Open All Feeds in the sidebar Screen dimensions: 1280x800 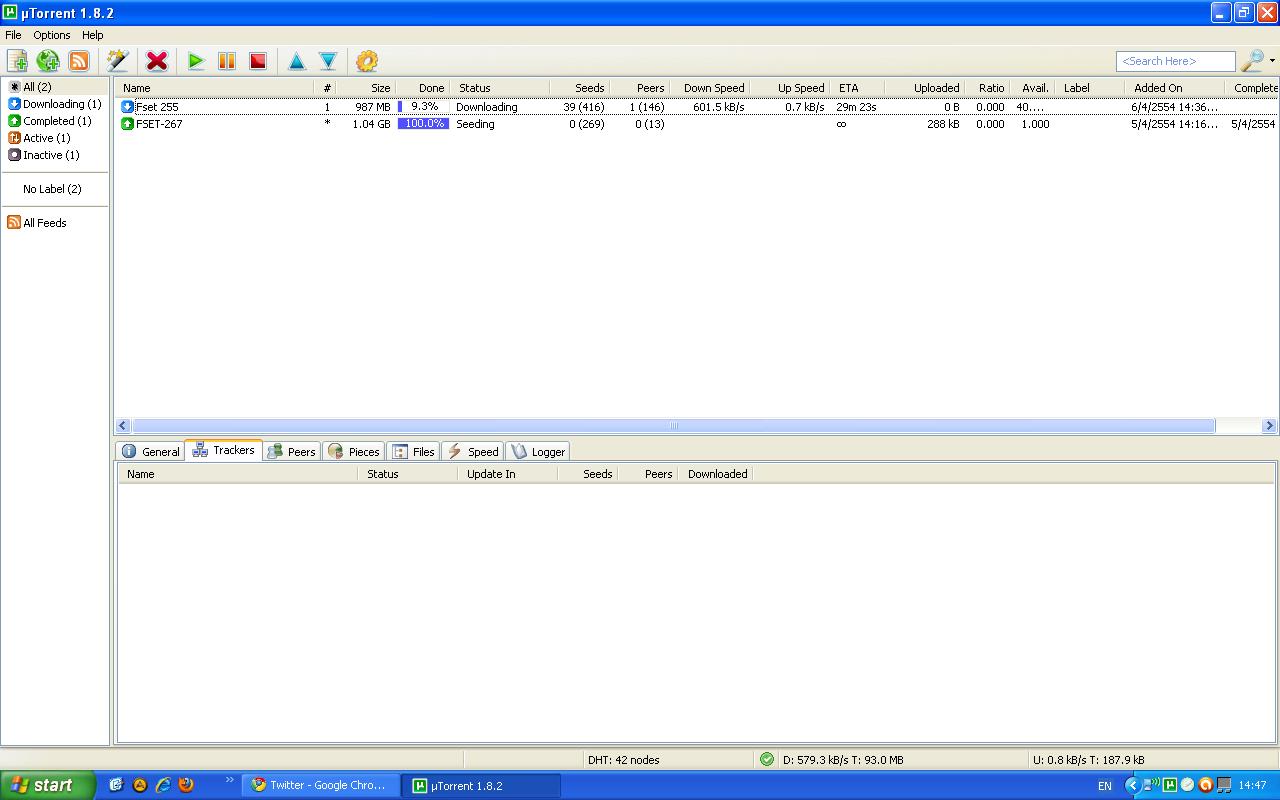coord(37,223)
